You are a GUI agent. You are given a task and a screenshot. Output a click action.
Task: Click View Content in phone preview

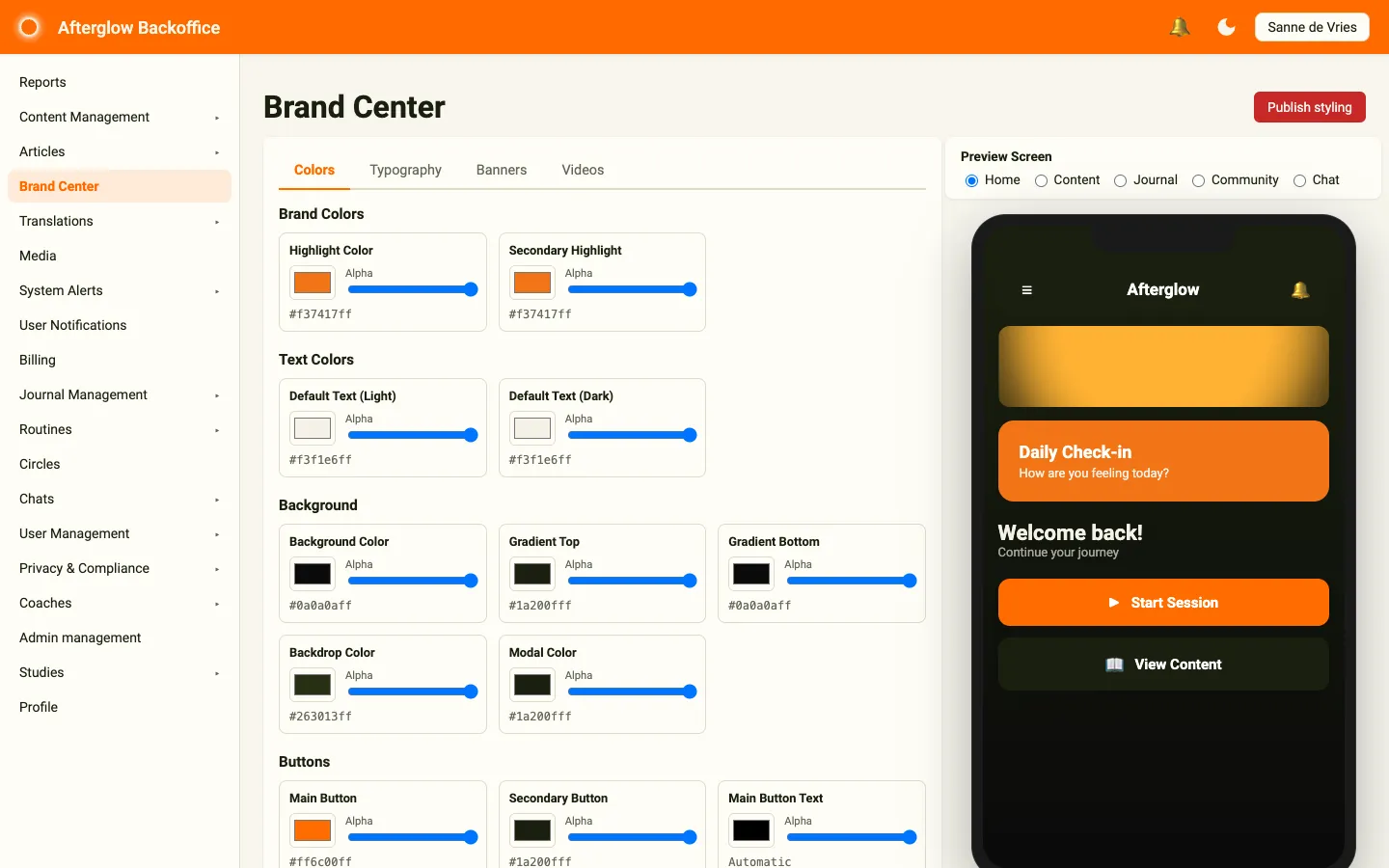click(x=1163, y=665)
